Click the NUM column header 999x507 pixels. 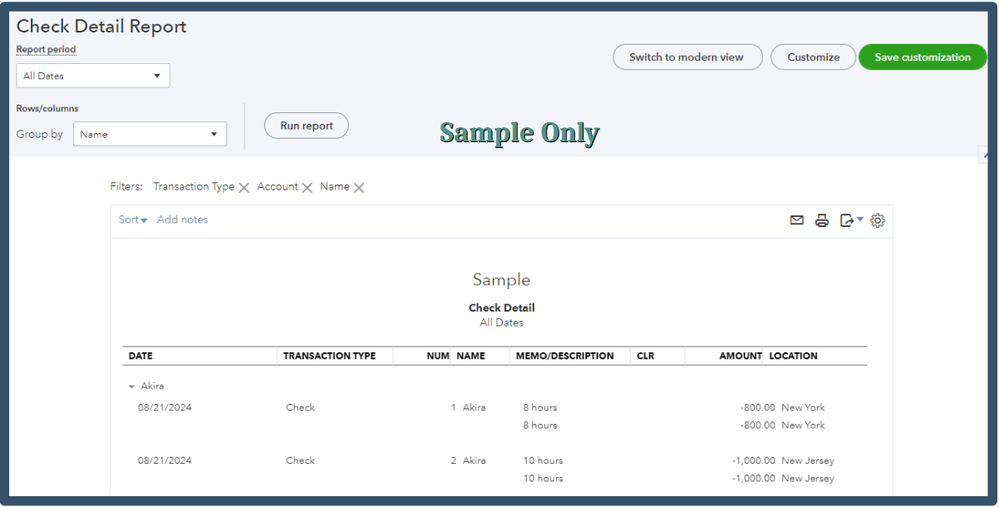(x=438, y=356)
